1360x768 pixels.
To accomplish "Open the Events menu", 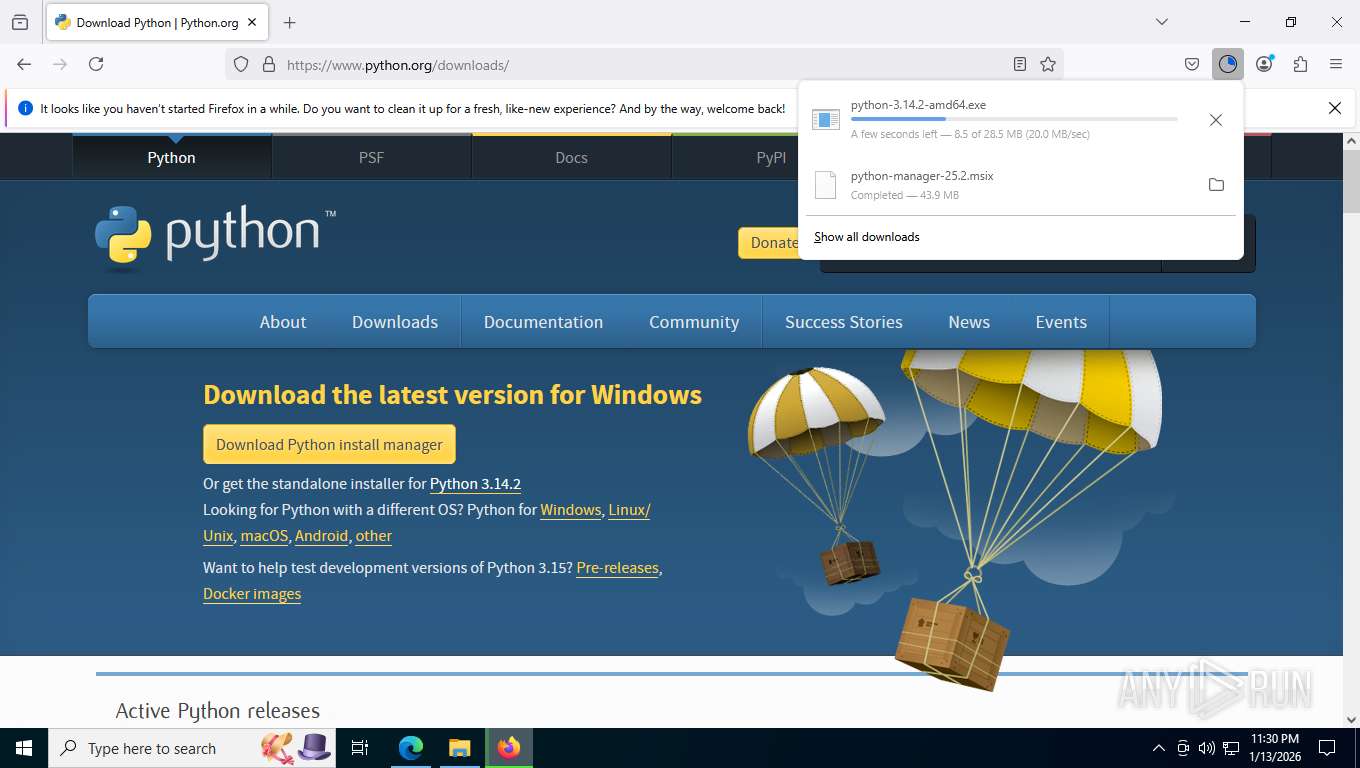I will (1061, 322).
